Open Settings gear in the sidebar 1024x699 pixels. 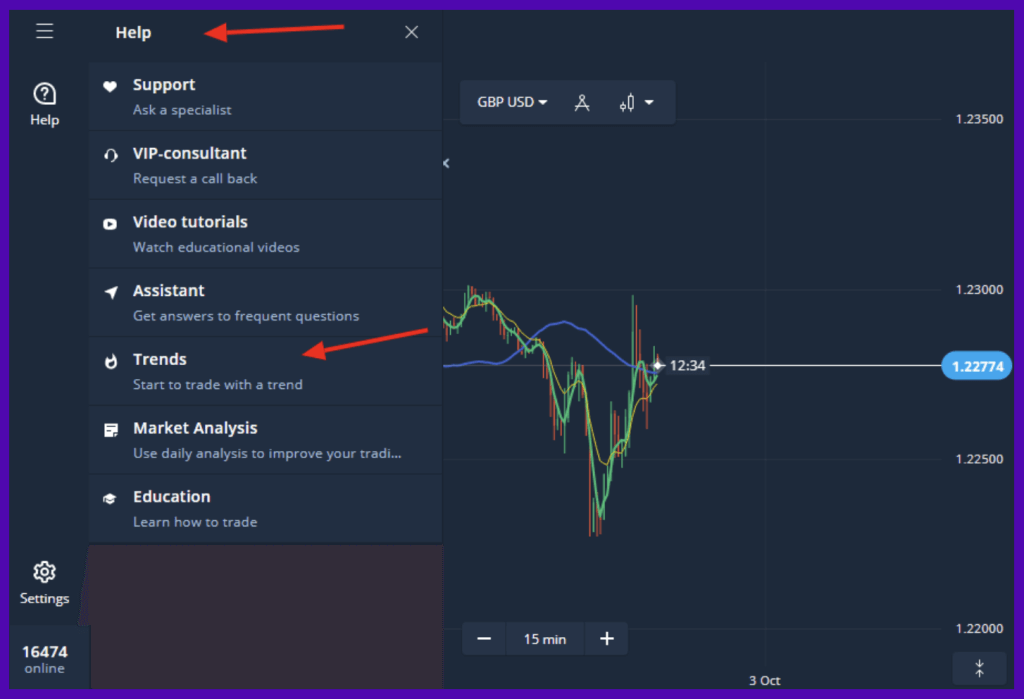[44, 572]
